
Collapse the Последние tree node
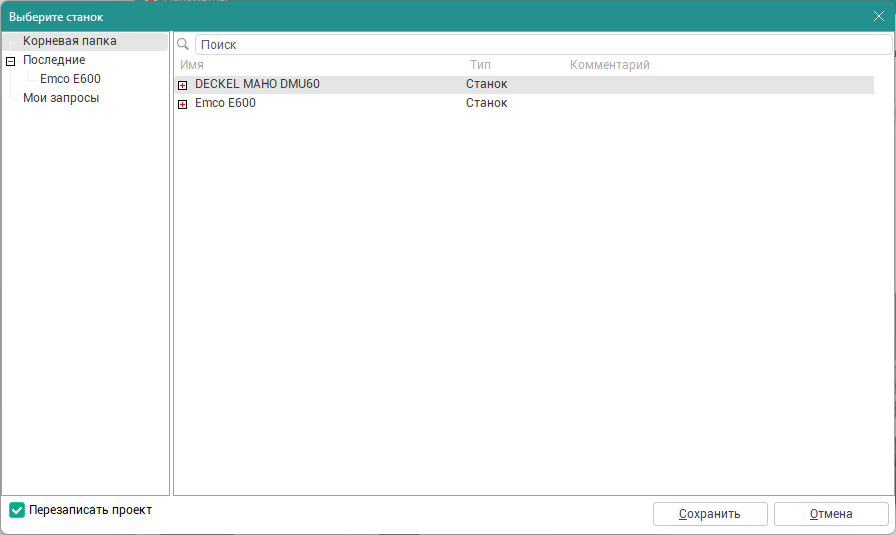(11, 61)
